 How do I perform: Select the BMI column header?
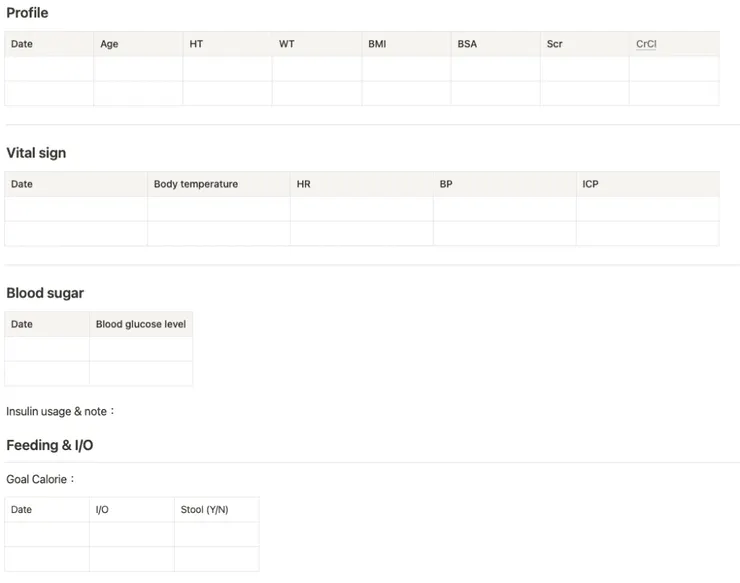[377, 44]
